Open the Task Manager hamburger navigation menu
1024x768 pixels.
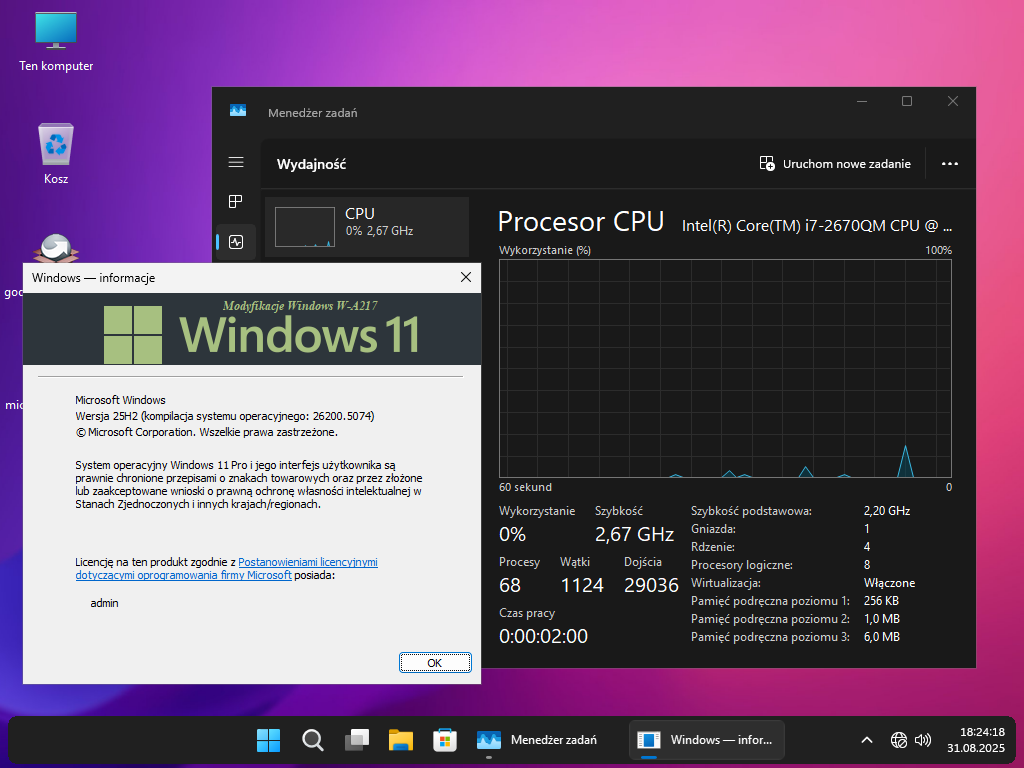236,162
